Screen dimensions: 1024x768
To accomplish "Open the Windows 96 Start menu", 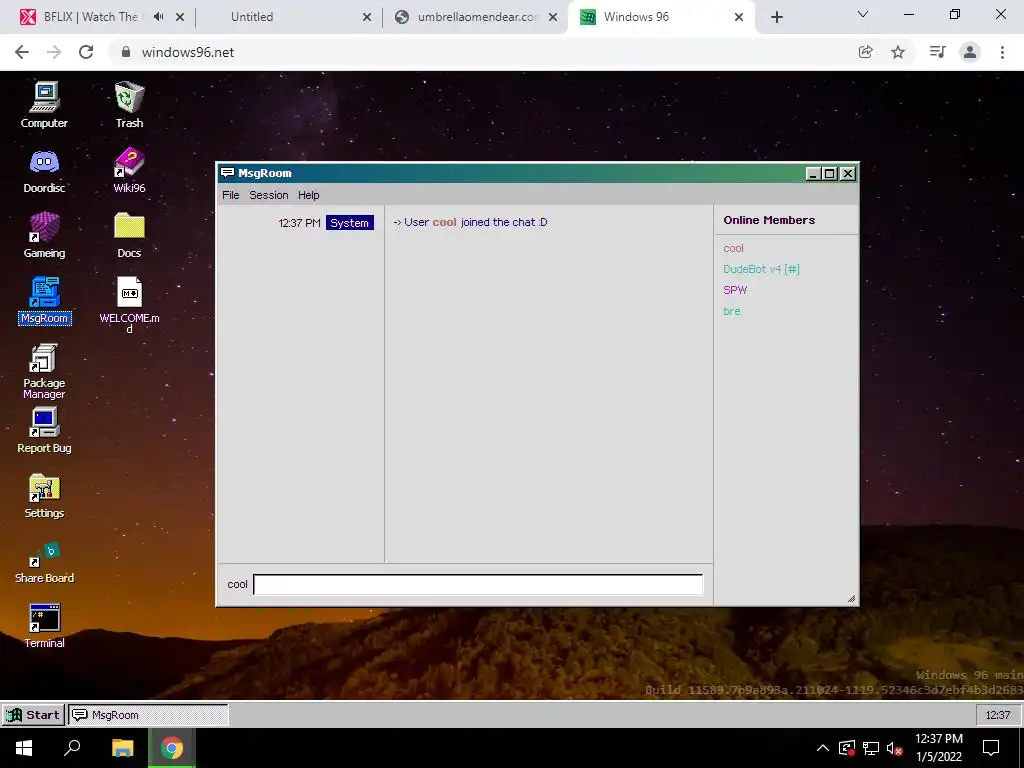I will (33, 714).
